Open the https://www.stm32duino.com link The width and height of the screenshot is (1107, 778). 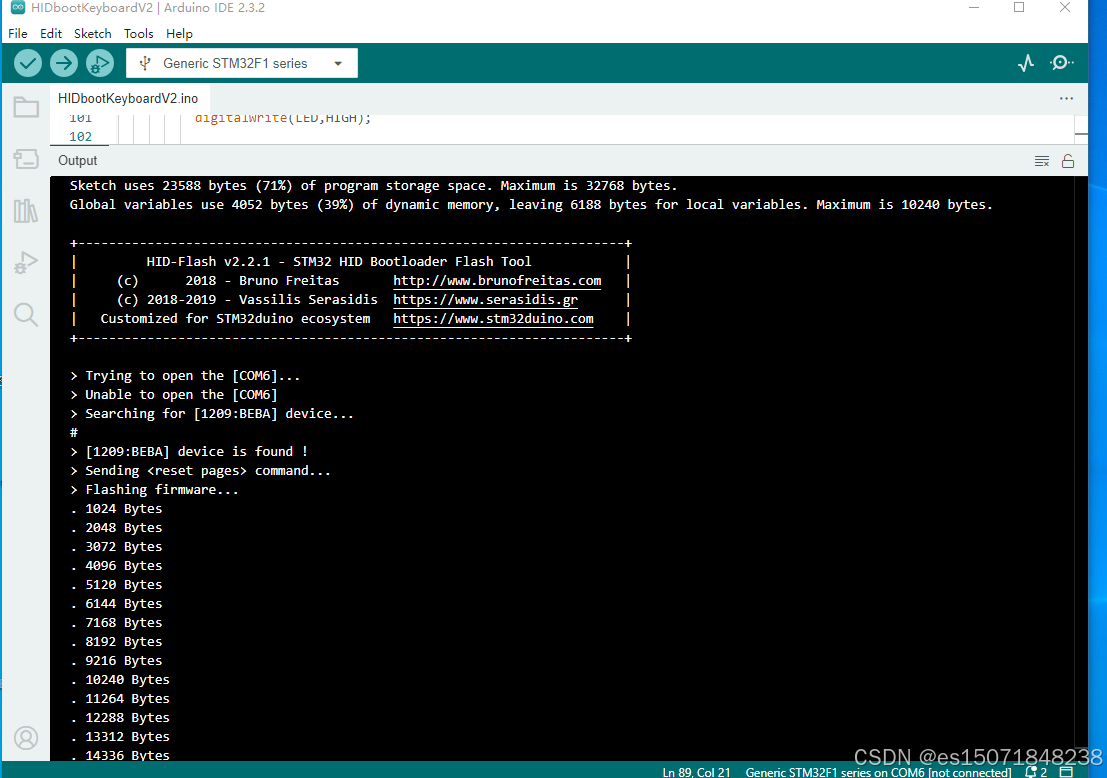(x=493, y=318)
